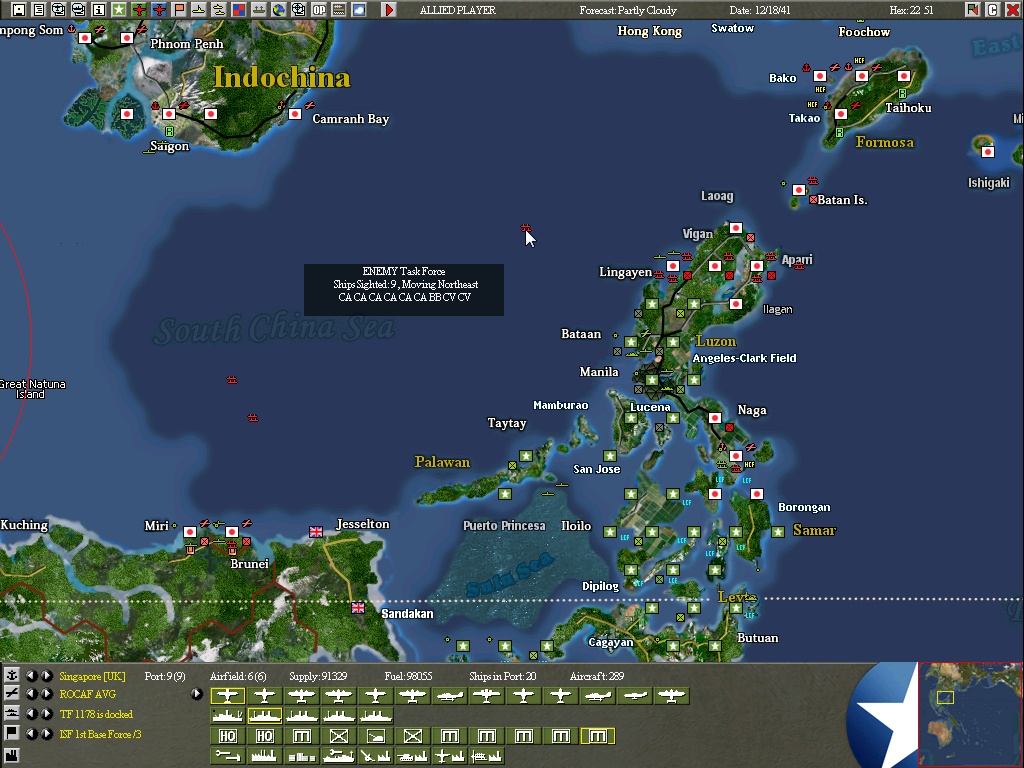
Task: Click the world mini-map thumbnail
Action: point(970,715)
